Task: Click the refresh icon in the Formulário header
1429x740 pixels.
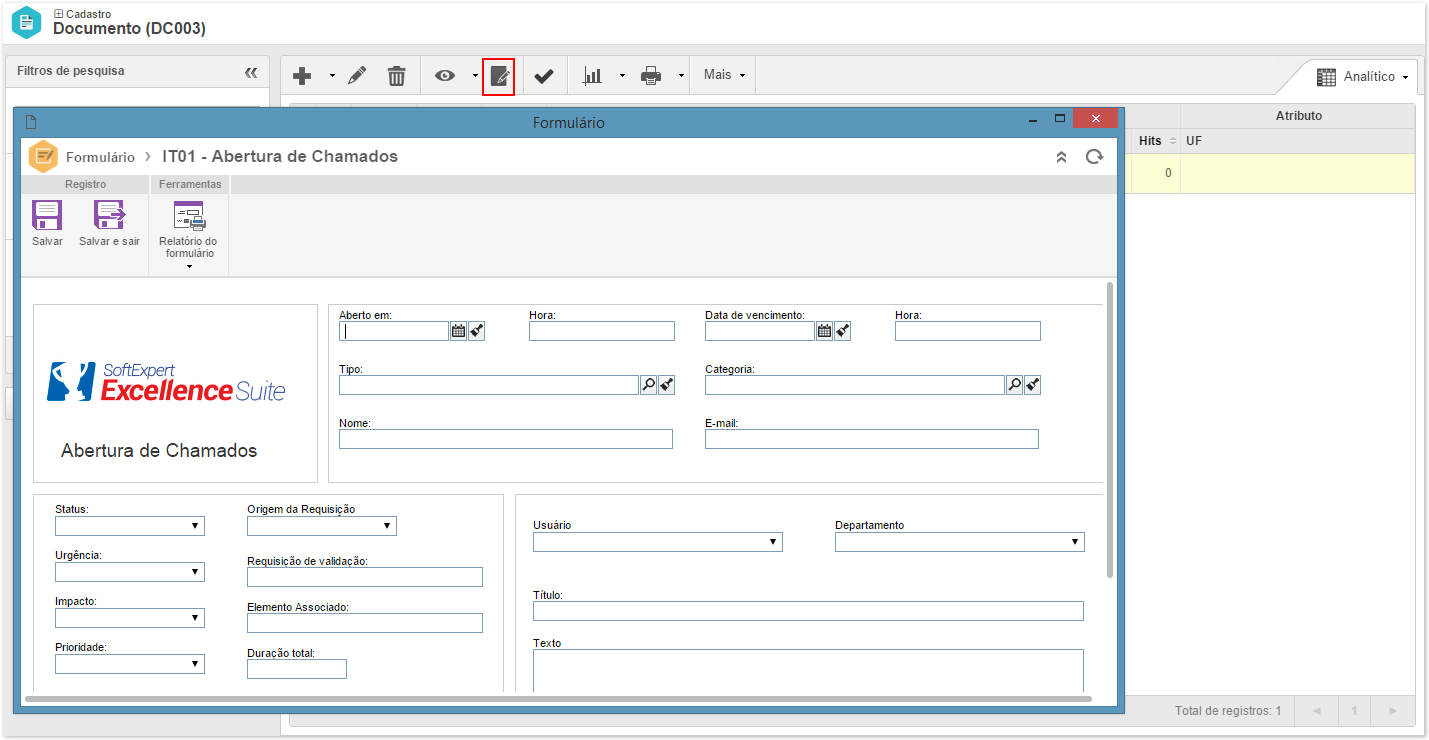Action: (x=1095, y=157)
